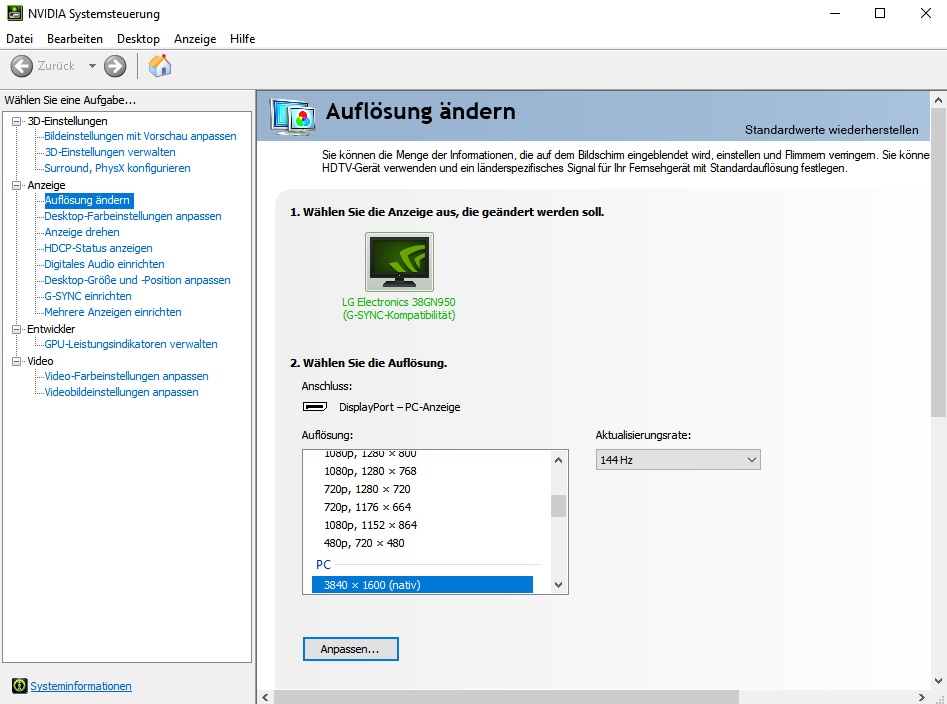Viewport: 947px width, 704px height.
Task: Open G-SYNC einrichten
Action: pyautogui.click(x=88, y=296)
